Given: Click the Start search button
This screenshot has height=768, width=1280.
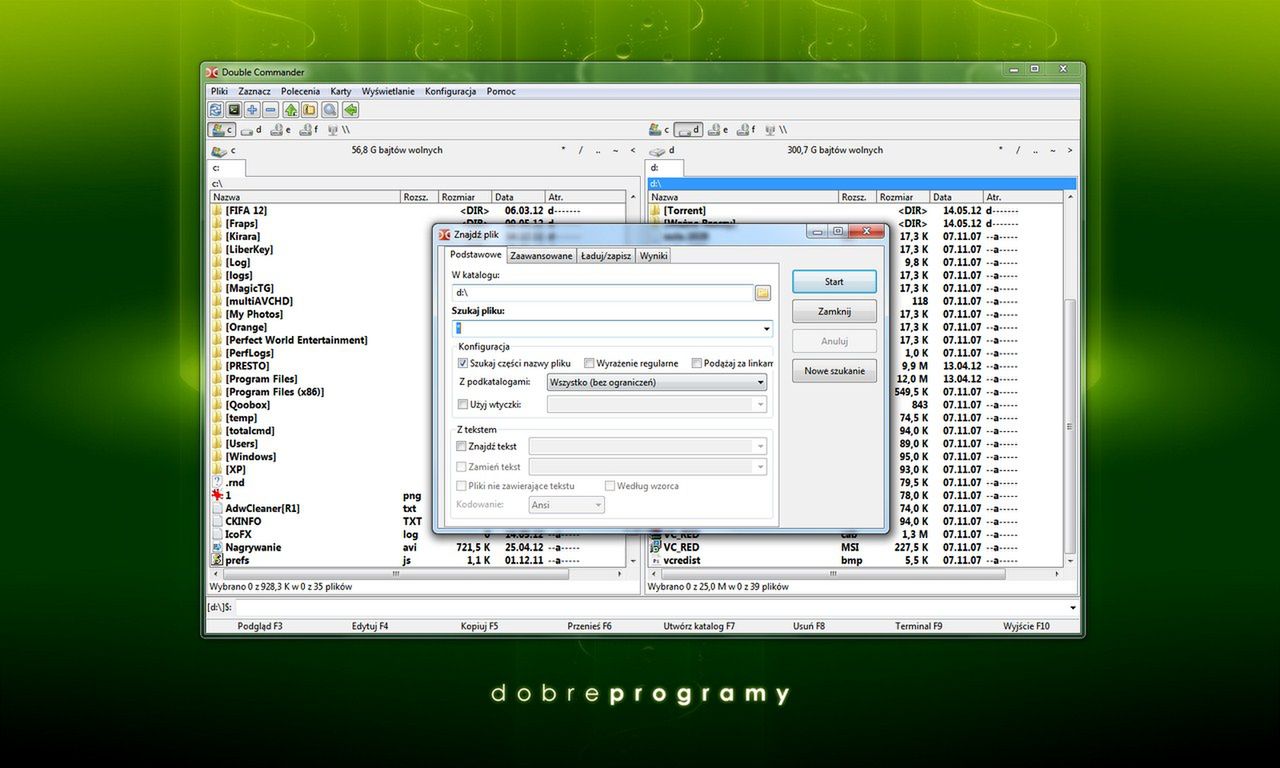Looking at the screenshot, I should (834, 282).
